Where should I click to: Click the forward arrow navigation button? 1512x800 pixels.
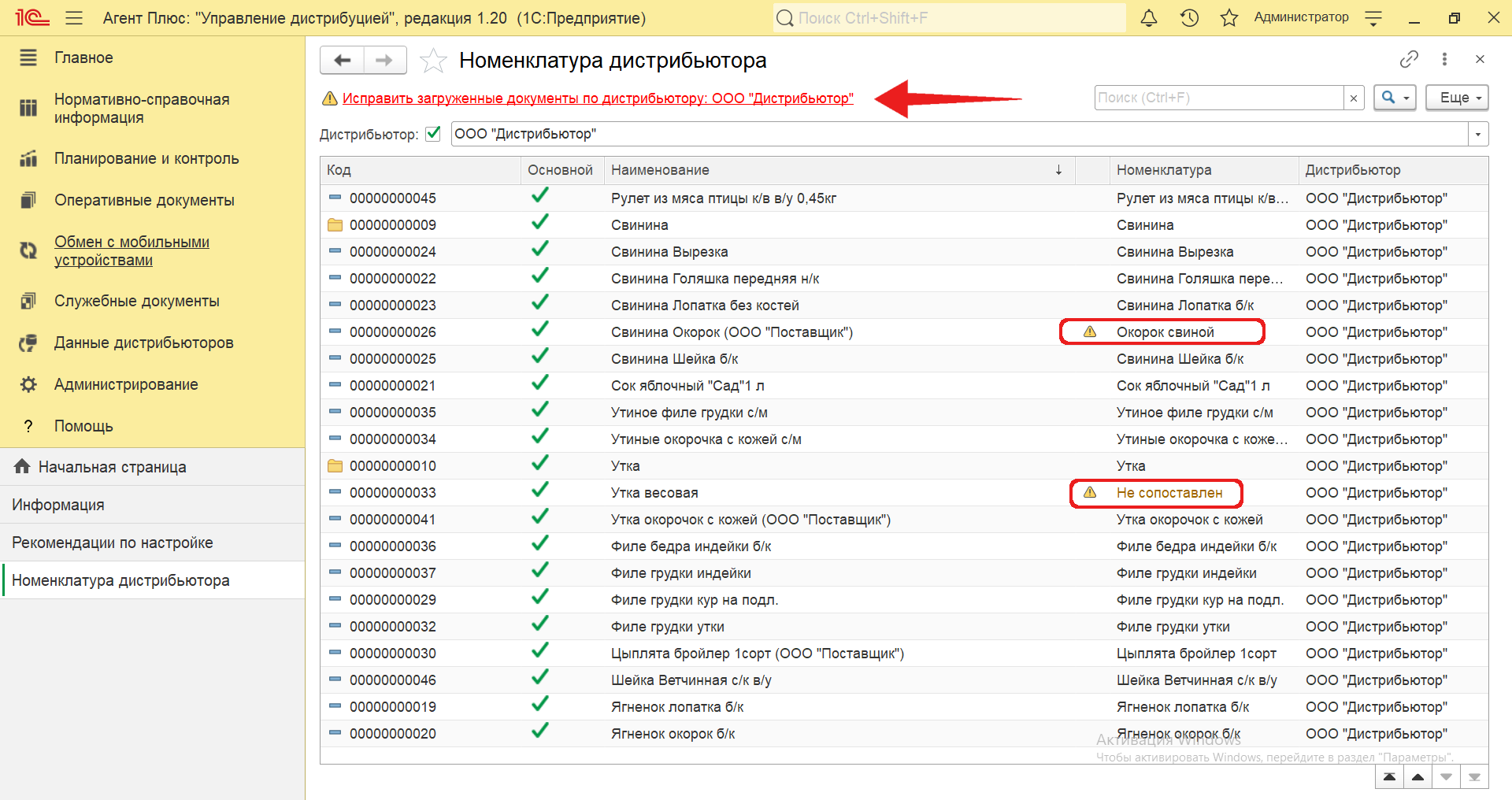pyautogui.click(x=384, y=60)
